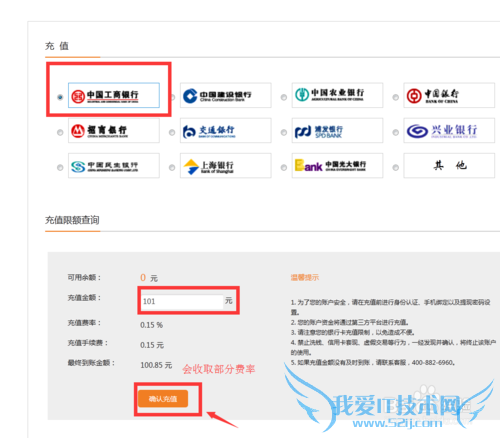Choose the 兴业银行 logo card

coord(449,130)
